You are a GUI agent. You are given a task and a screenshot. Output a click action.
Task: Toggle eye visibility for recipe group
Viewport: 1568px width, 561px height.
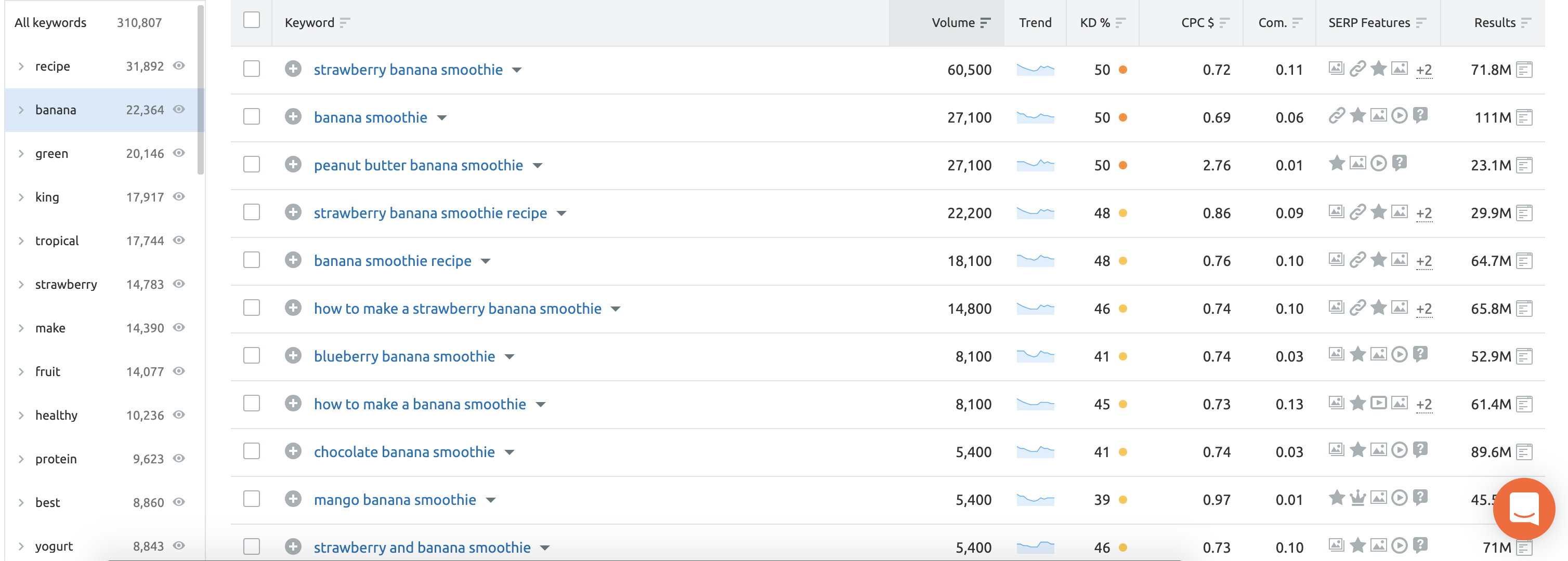[179, 66]
